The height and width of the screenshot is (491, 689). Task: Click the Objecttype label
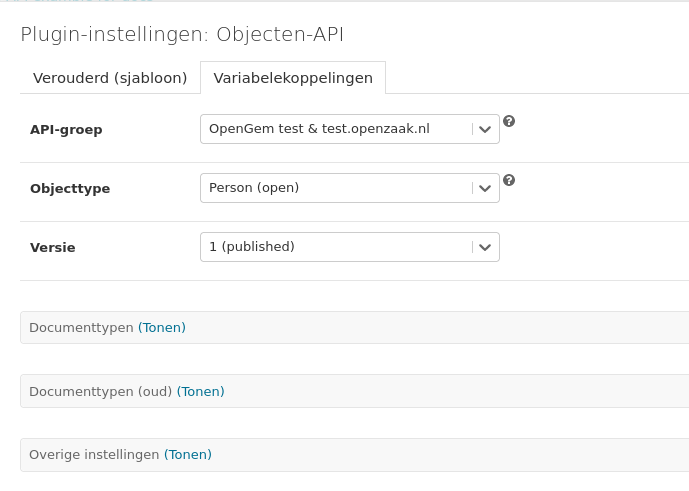click(x=70, y=189)
